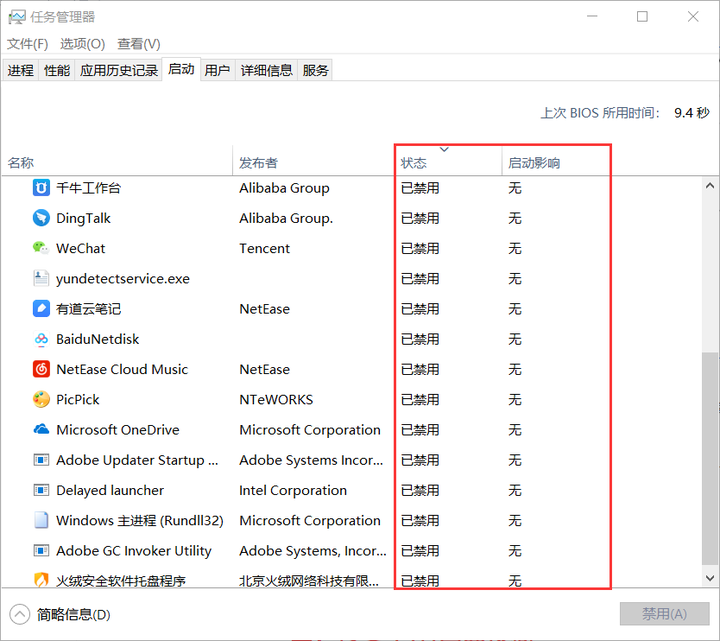Click the Delayed launcher icon
Screen dimensions: 720x641
41,490
